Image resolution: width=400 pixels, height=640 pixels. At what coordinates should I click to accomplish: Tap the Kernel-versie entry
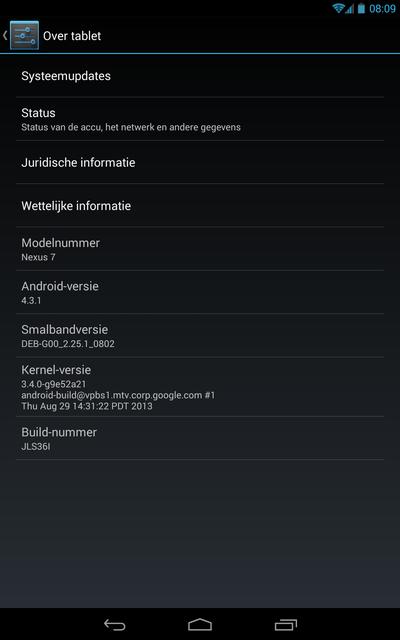pos(200,387)
